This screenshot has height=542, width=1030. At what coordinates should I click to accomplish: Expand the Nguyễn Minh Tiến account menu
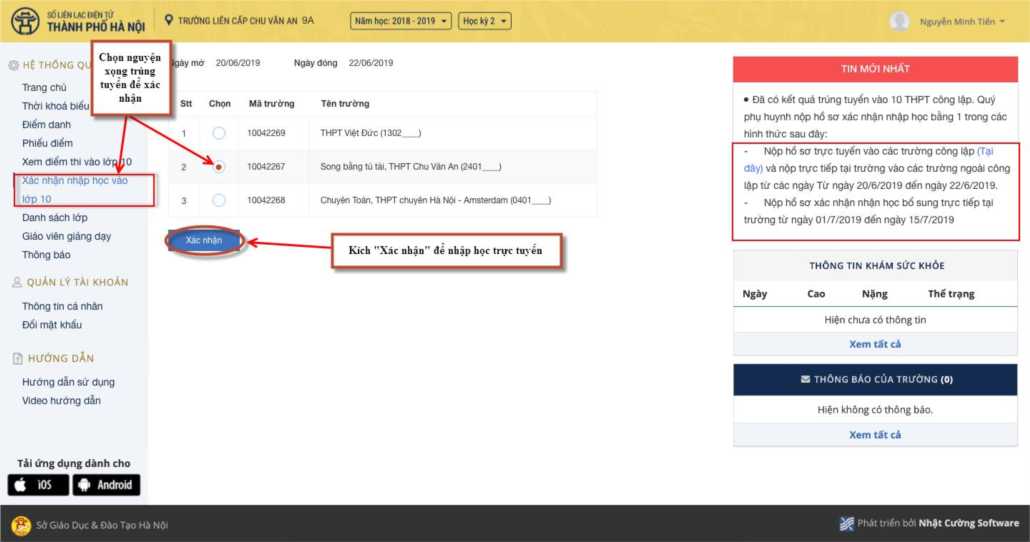[x=960, y=21]
